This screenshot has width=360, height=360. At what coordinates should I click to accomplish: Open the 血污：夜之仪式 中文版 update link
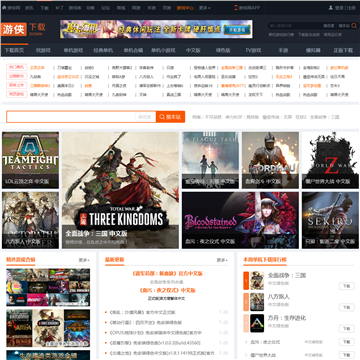click(167, 290)
